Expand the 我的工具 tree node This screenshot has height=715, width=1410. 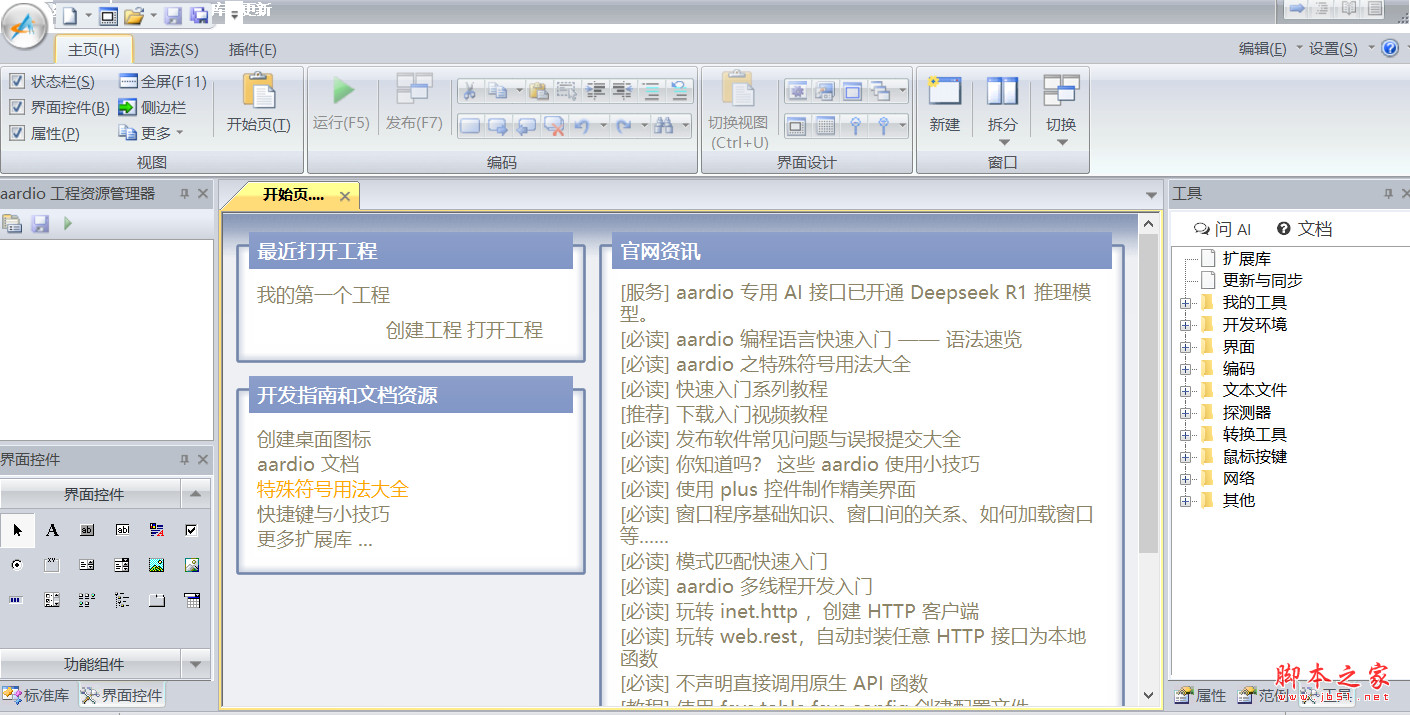[x=1184, y=301]
